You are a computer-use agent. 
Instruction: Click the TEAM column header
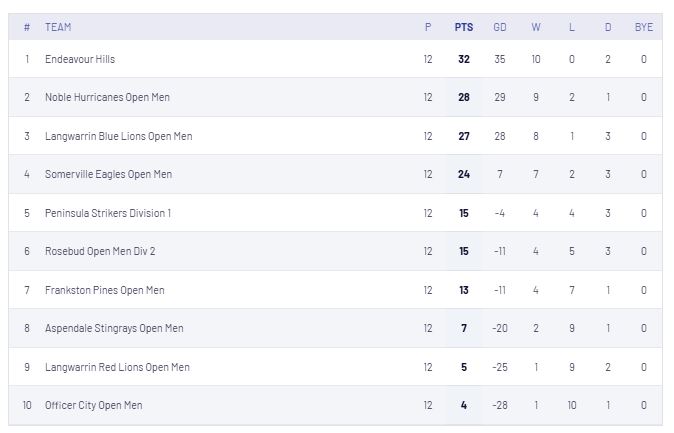pos(58,27)
